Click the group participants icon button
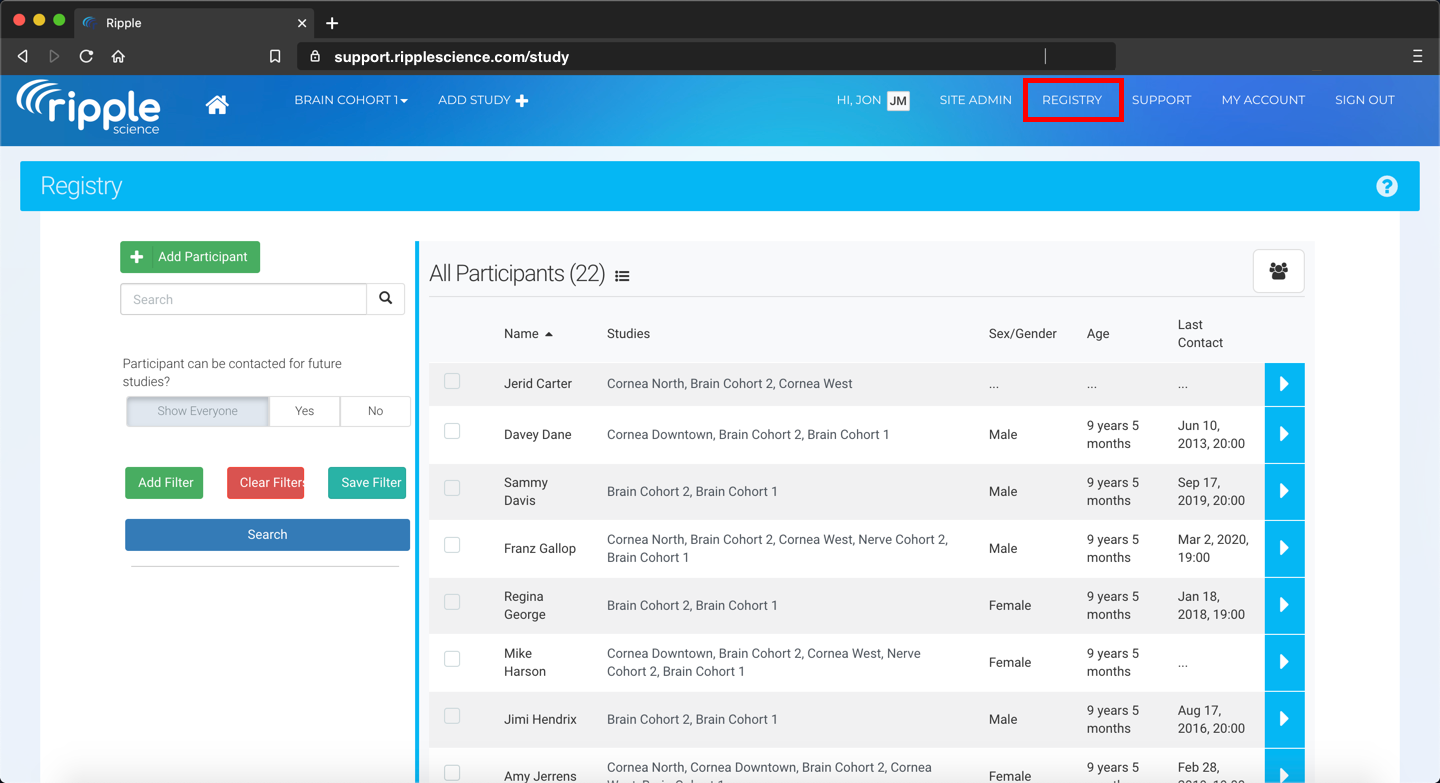 click(1278, 271)
